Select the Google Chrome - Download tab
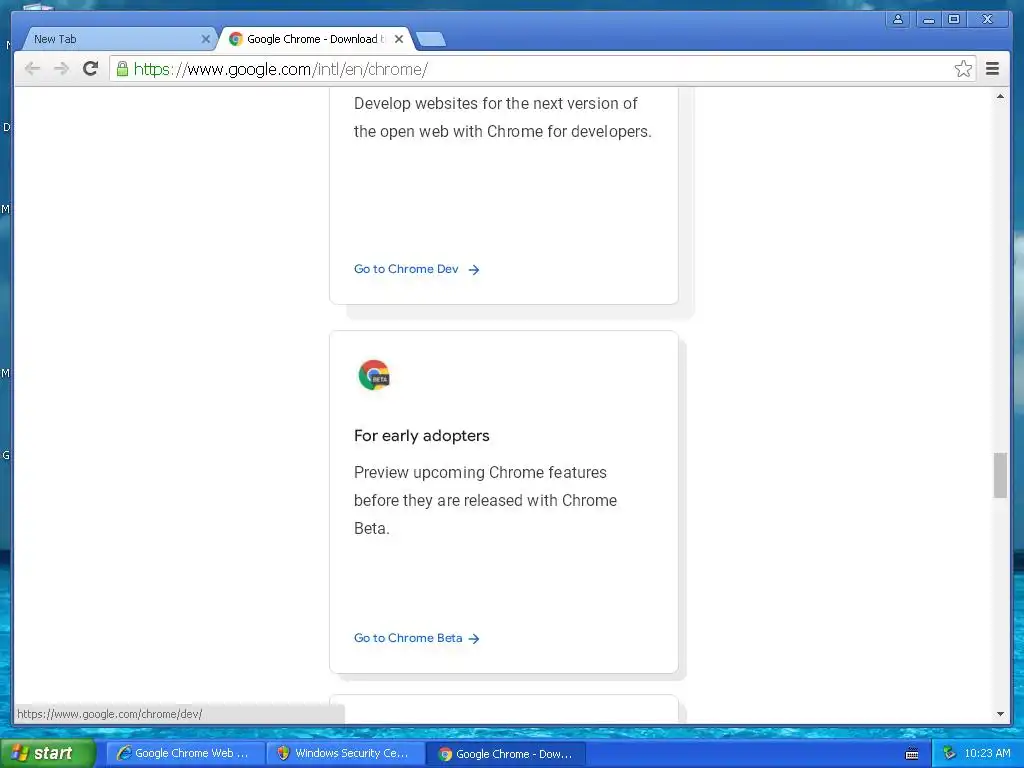1024x768 pixels. click(315, 39)
